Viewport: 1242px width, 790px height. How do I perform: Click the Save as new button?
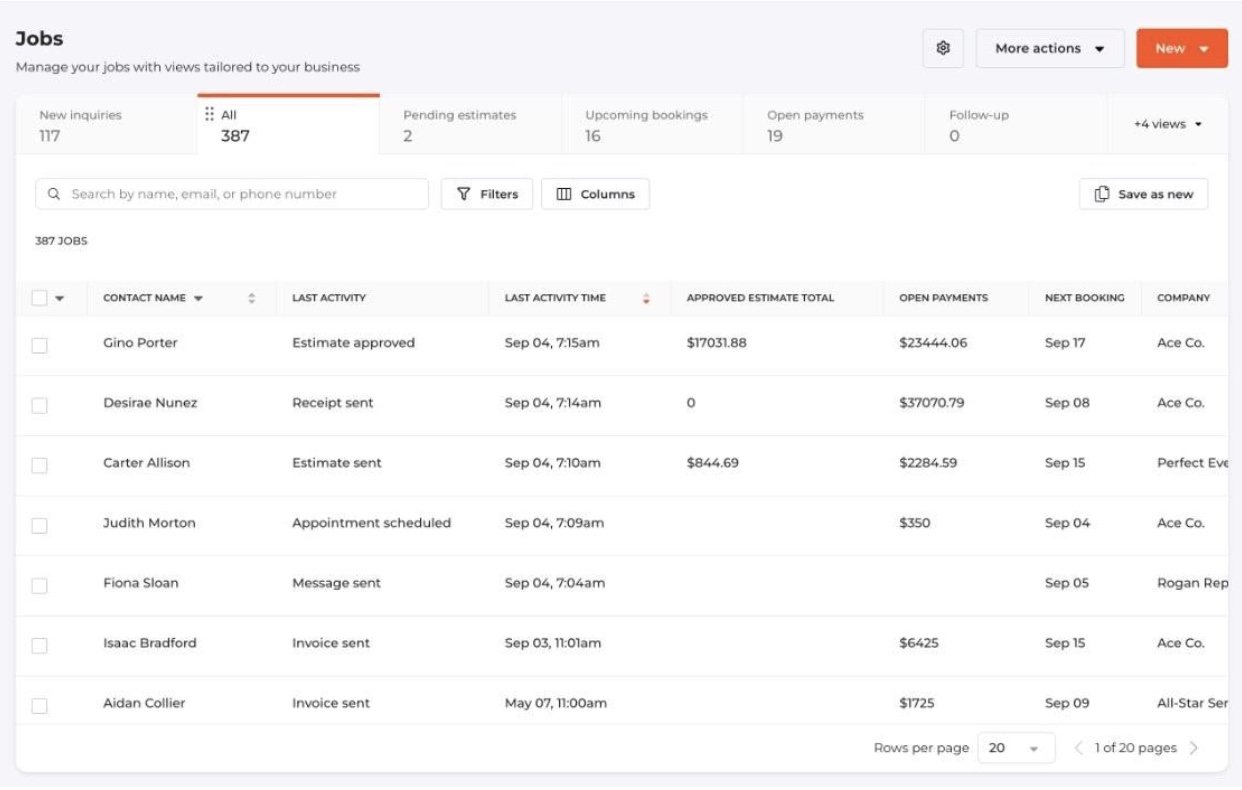[1143, 194]
